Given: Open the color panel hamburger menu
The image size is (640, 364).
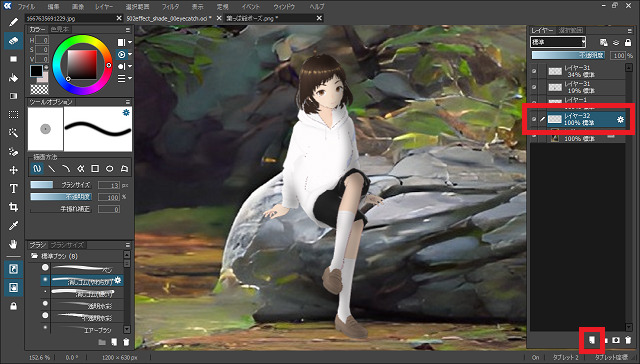Looking at the screenshot, I should (128, 30).
